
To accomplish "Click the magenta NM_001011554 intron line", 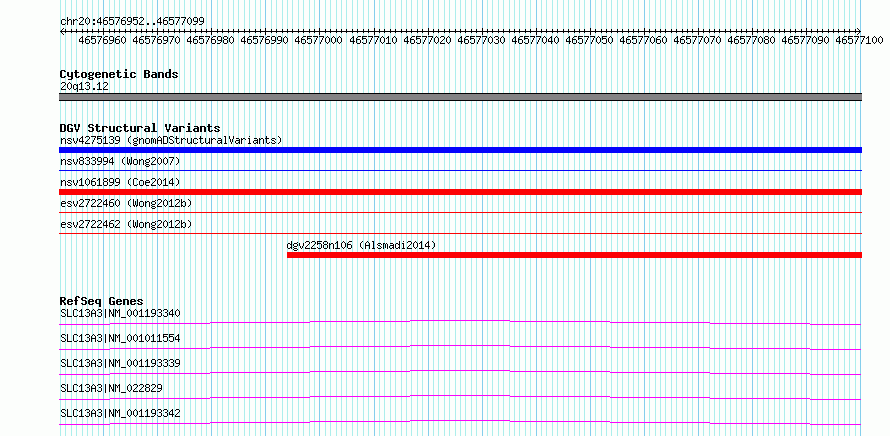I will 460,347.
